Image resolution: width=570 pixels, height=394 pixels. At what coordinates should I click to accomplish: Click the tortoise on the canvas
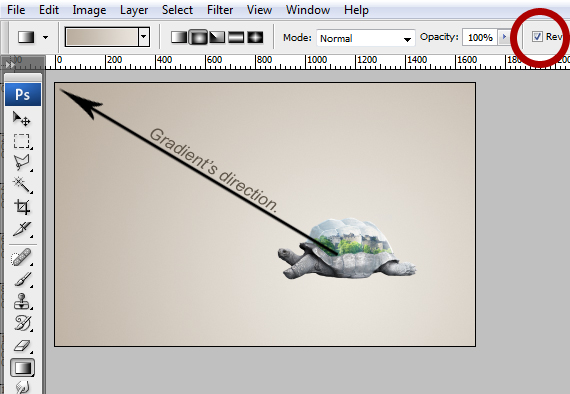click(347, 249)
